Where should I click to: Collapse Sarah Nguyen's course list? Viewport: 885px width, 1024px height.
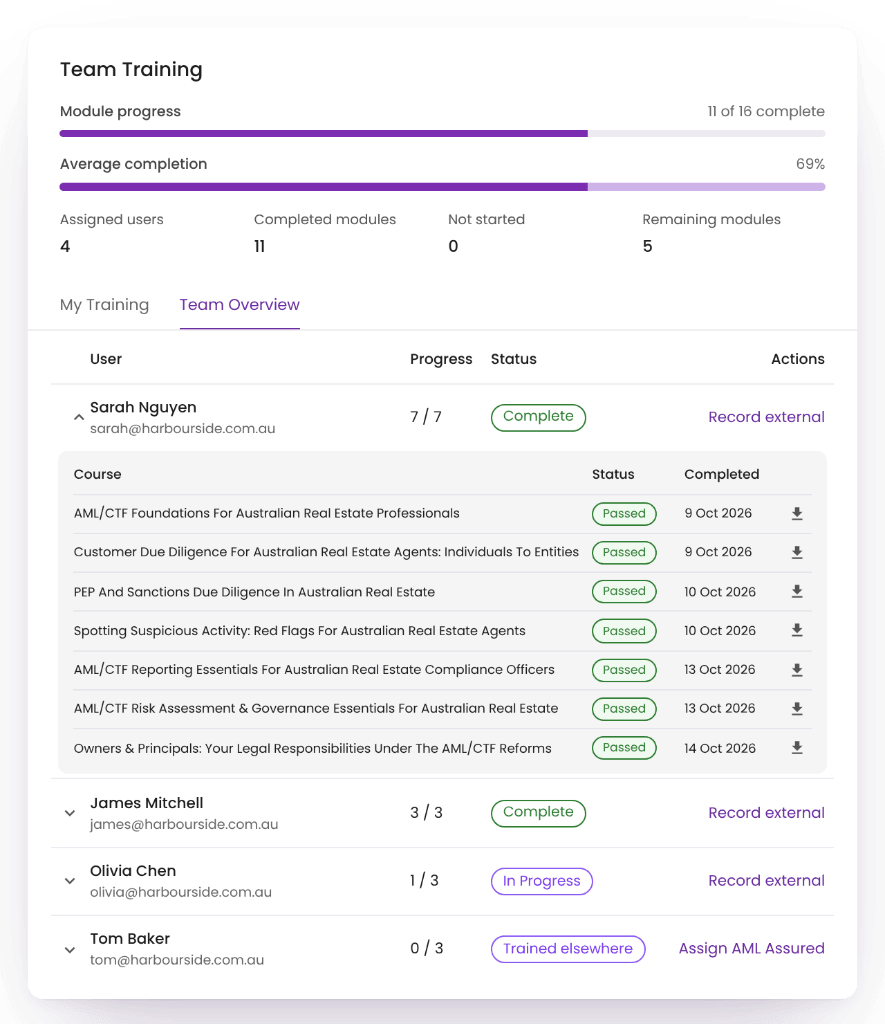coord(78,417)
